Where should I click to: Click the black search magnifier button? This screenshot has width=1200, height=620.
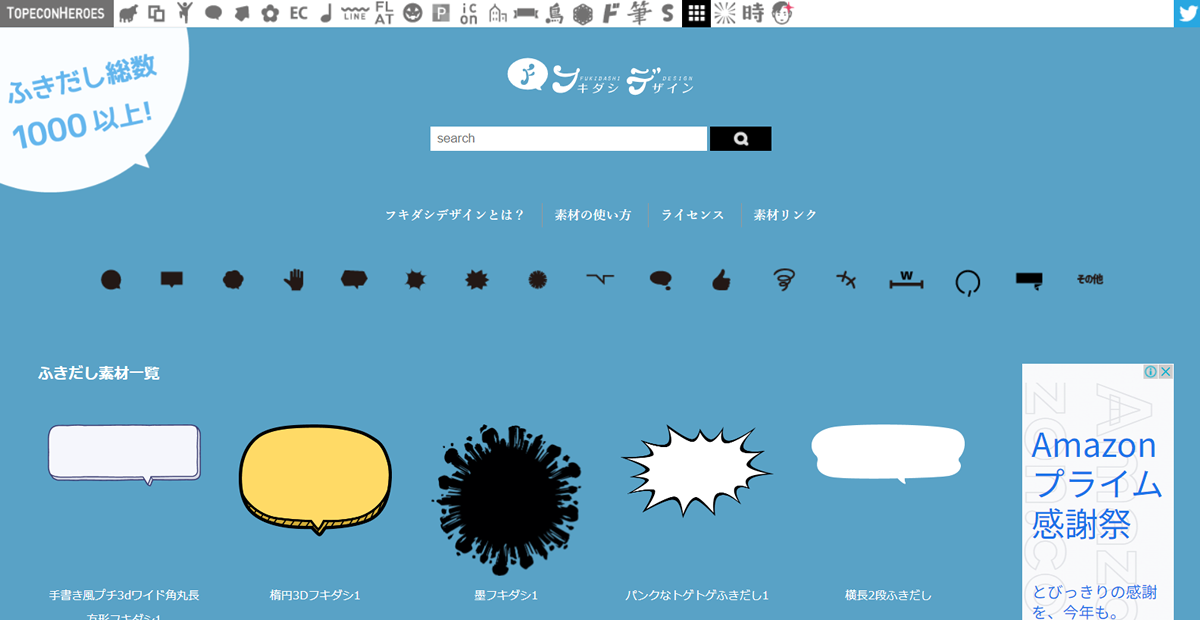[x=740, y=138]
